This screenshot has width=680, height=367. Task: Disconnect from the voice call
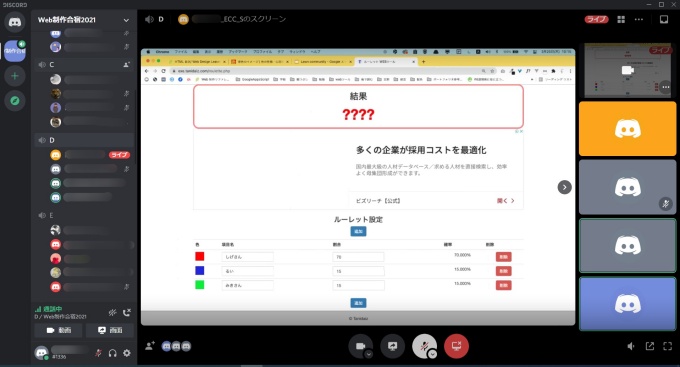(127, 312)
